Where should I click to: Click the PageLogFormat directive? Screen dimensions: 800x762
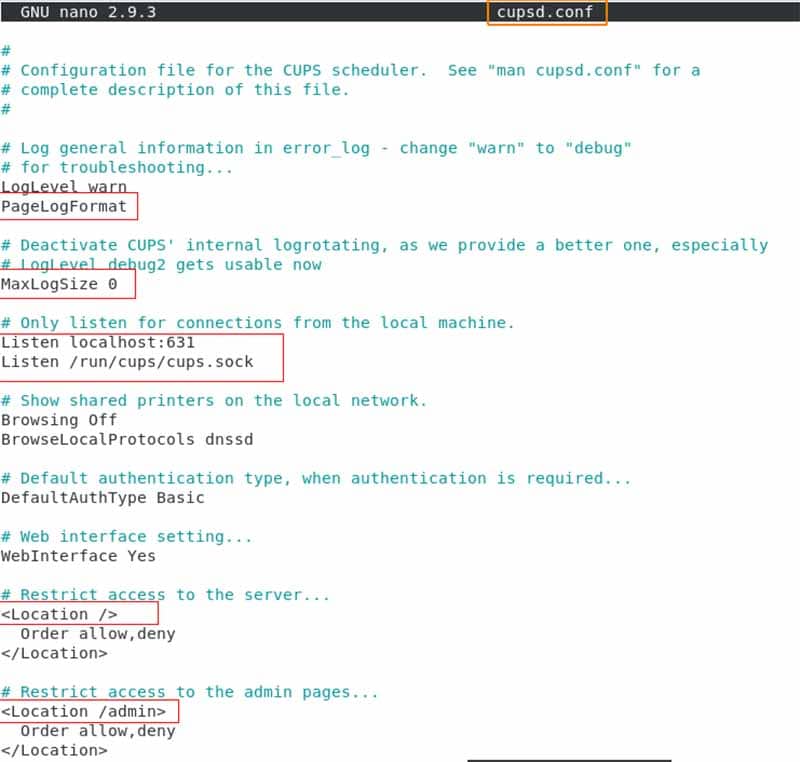[64, 207]
